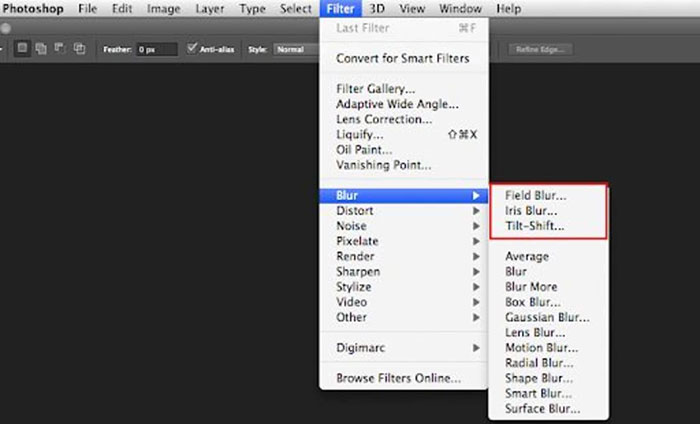
Task: Select the Subtract from selection icon
Action: click(60, 48)
